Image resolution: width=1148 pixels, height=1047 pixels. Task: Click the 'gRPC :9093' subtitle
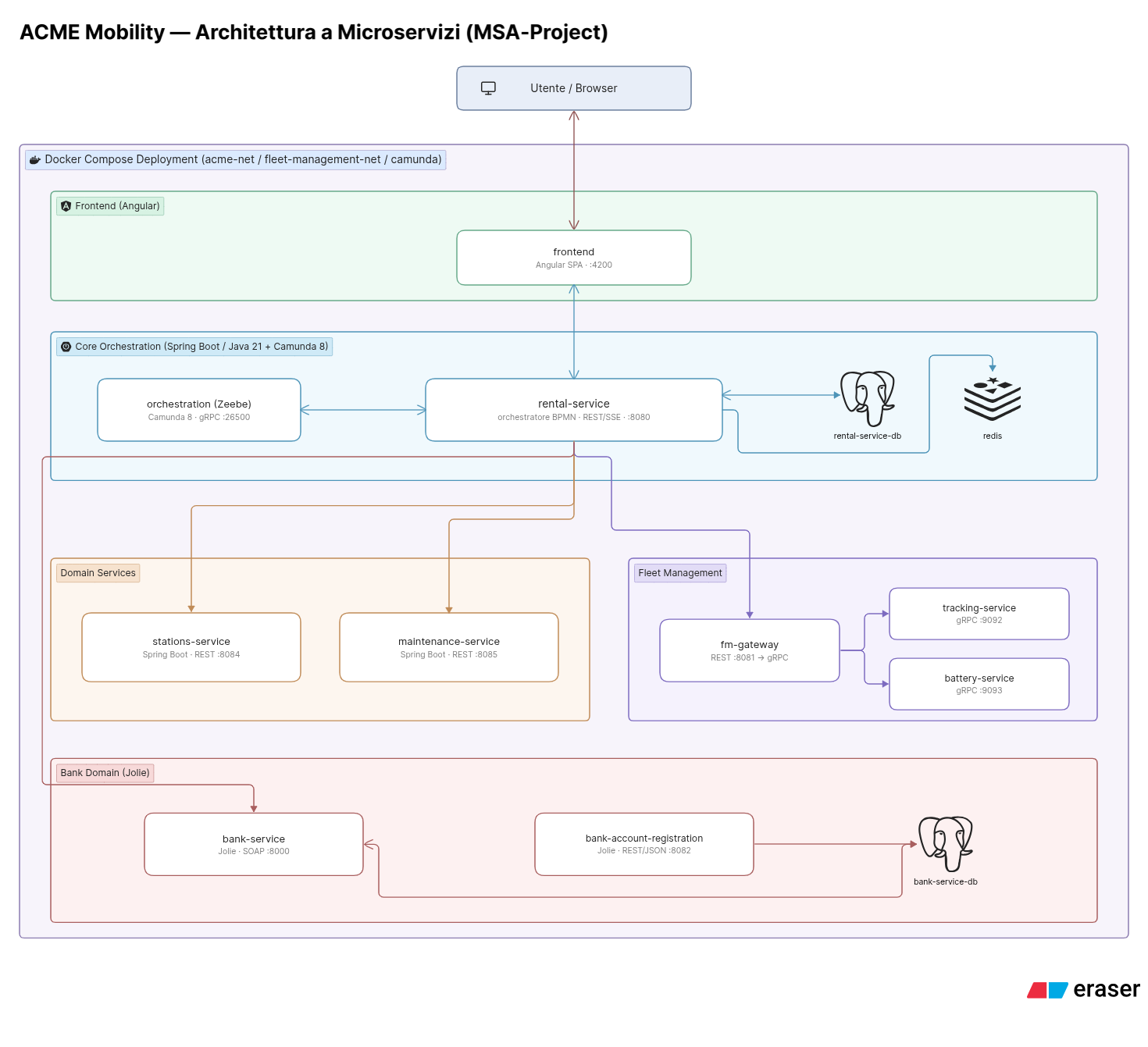[979, 691]
